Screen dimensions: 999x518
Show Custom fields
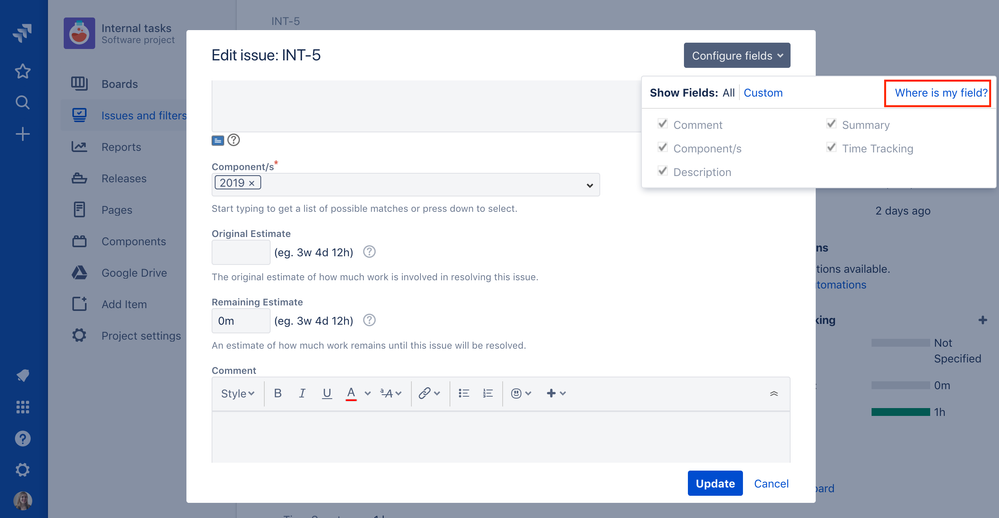click(x=763, y=92)
